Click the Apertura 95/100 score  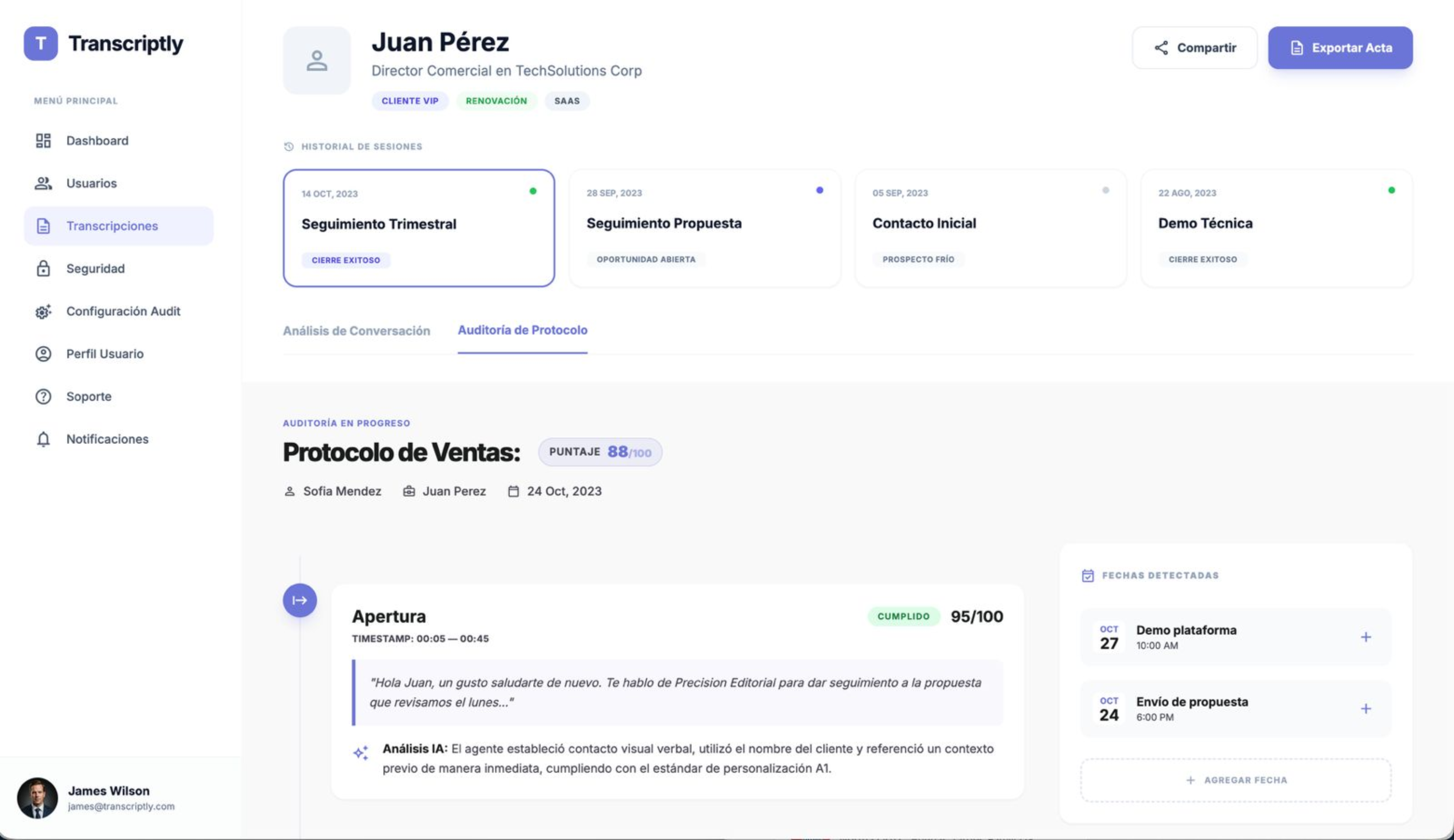976,617
